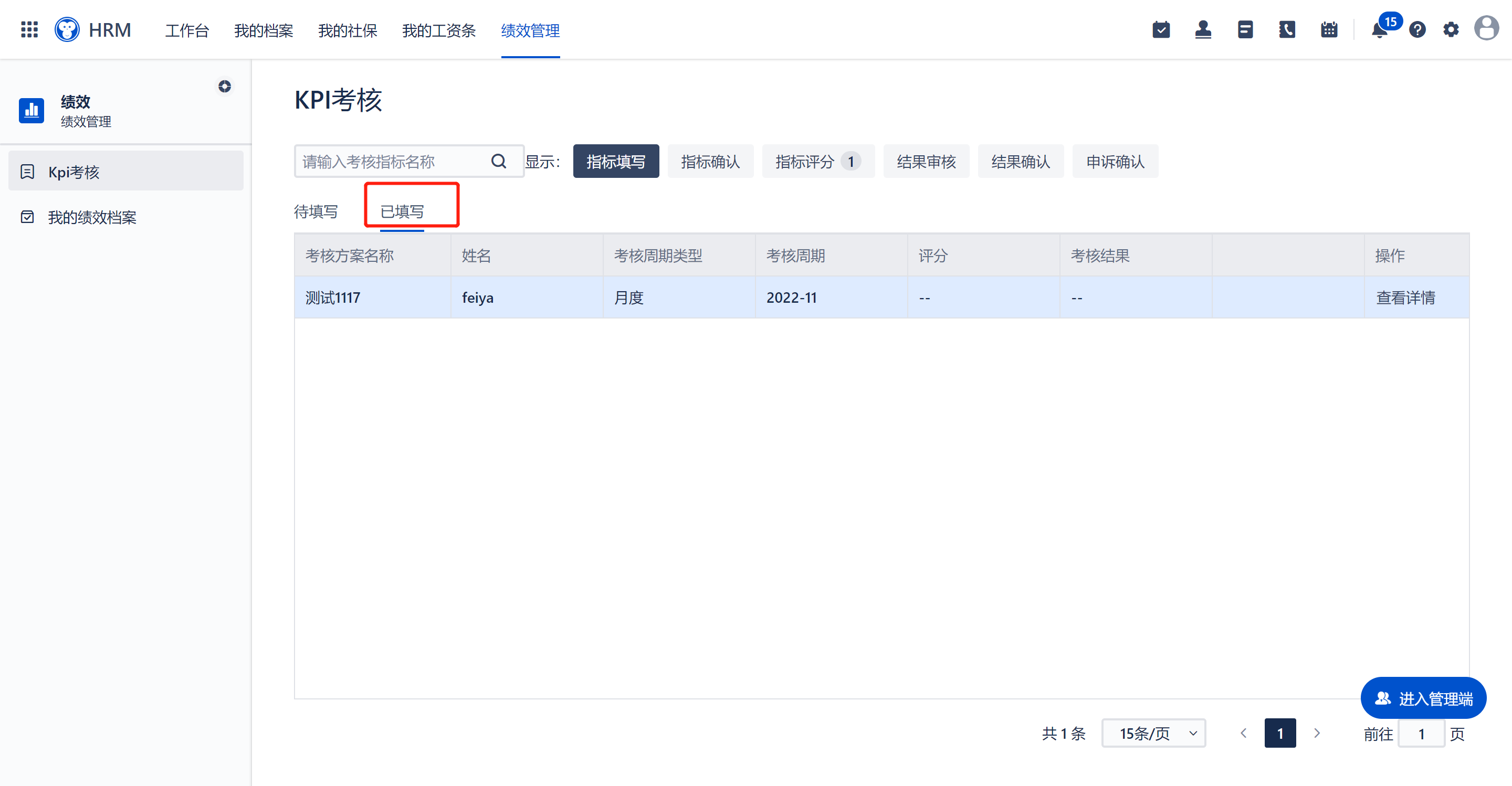Open the calendar check icon in header
The height and width of the screenshot is (786, 1512).
[x=1161, y=29]
